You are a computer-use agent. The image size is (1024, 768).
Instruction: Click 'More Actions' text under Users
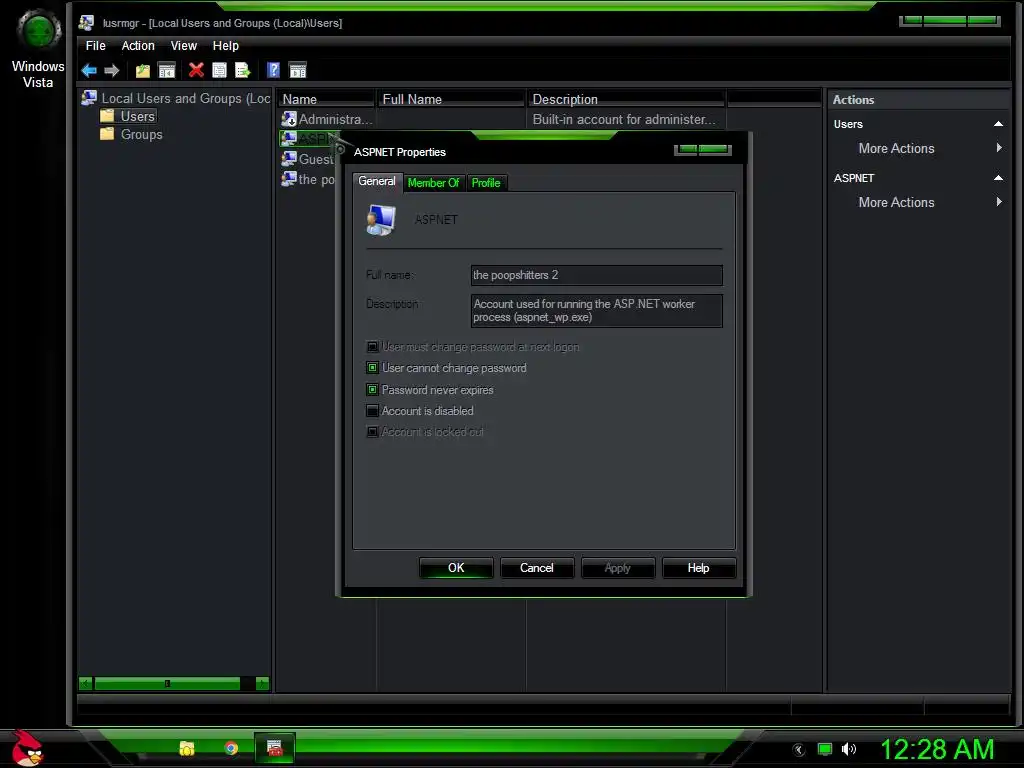[x=896, y=148]
